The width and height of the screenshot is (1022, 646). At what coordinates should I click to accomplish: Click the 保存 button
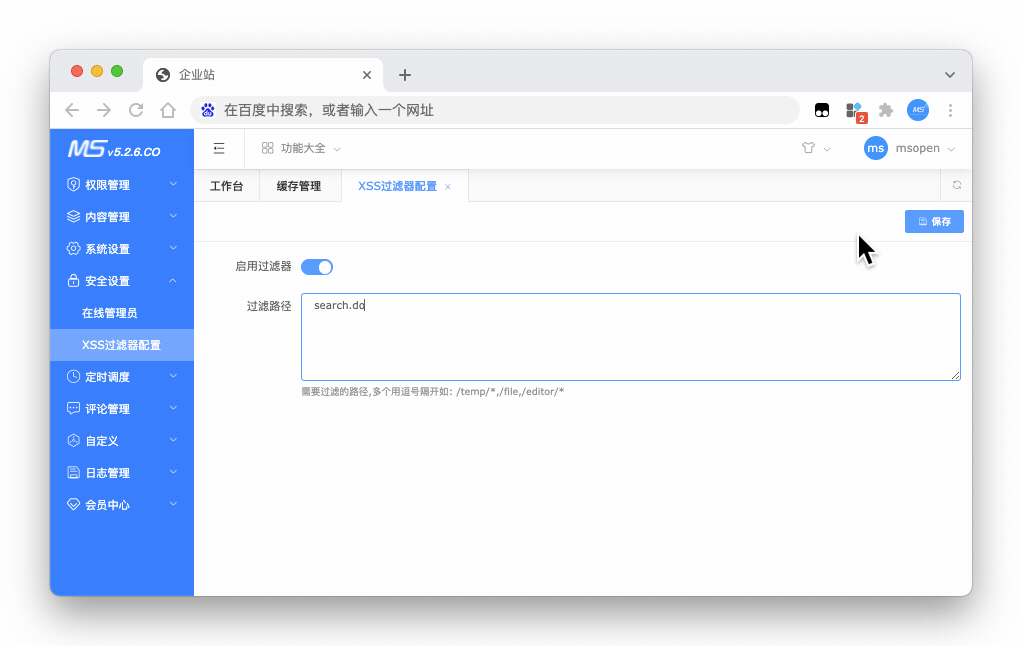click(x=934, y=222)
